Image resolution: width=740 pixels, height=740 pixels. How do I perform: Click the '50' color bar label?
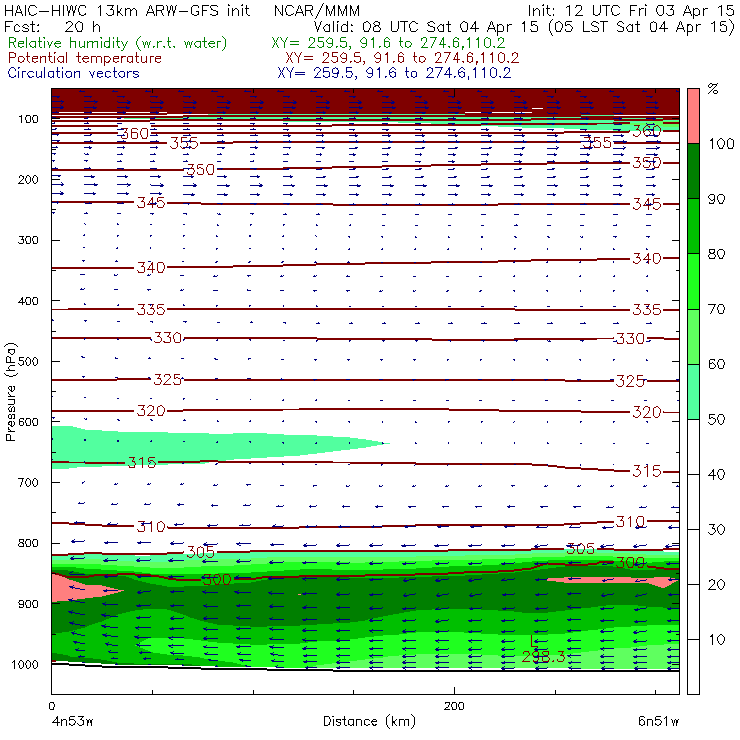[716, 420]
